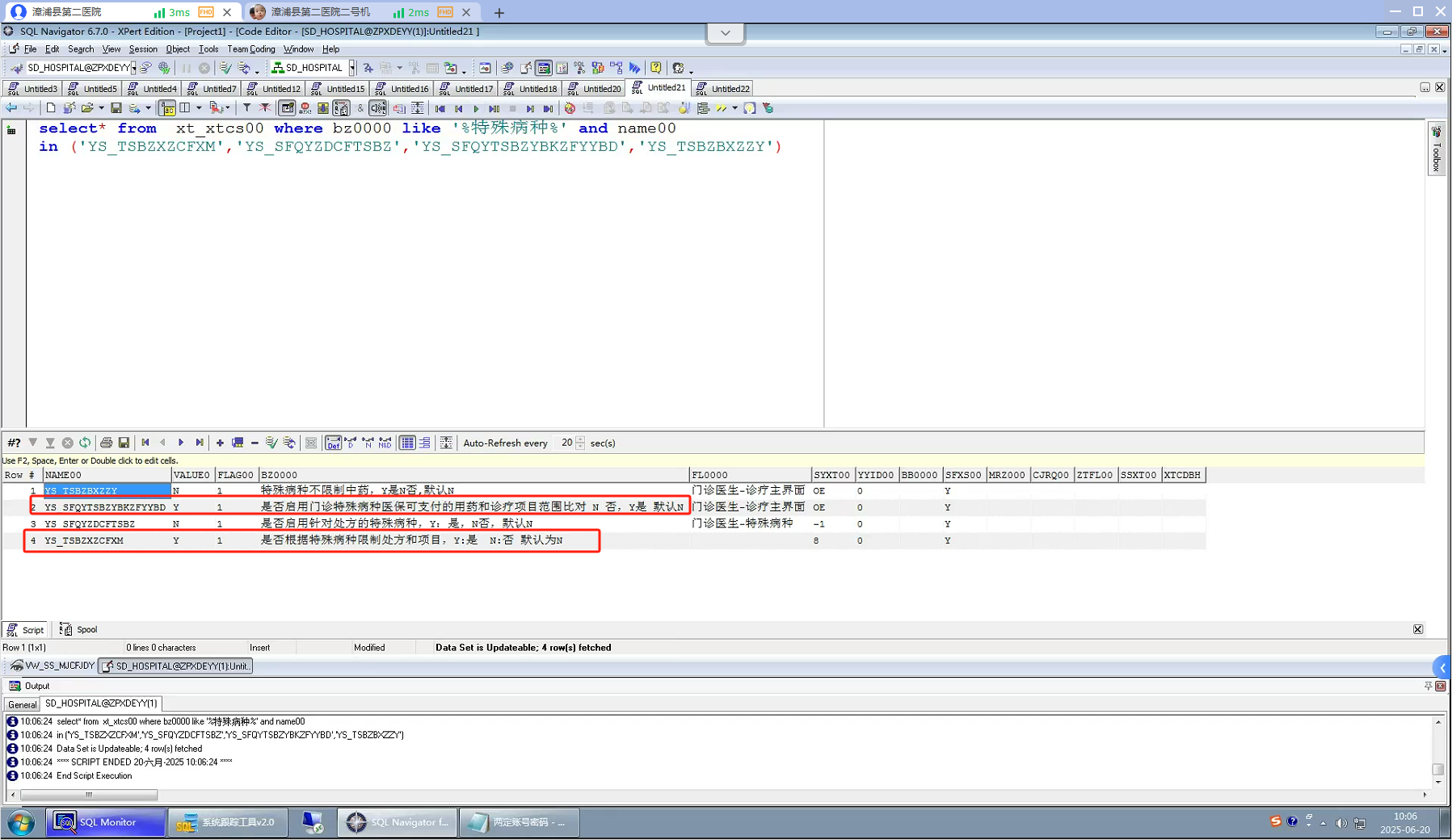The image size is (1452, 840).
Task: Click the rollback icon in grid toolbar
Action: 289,443
